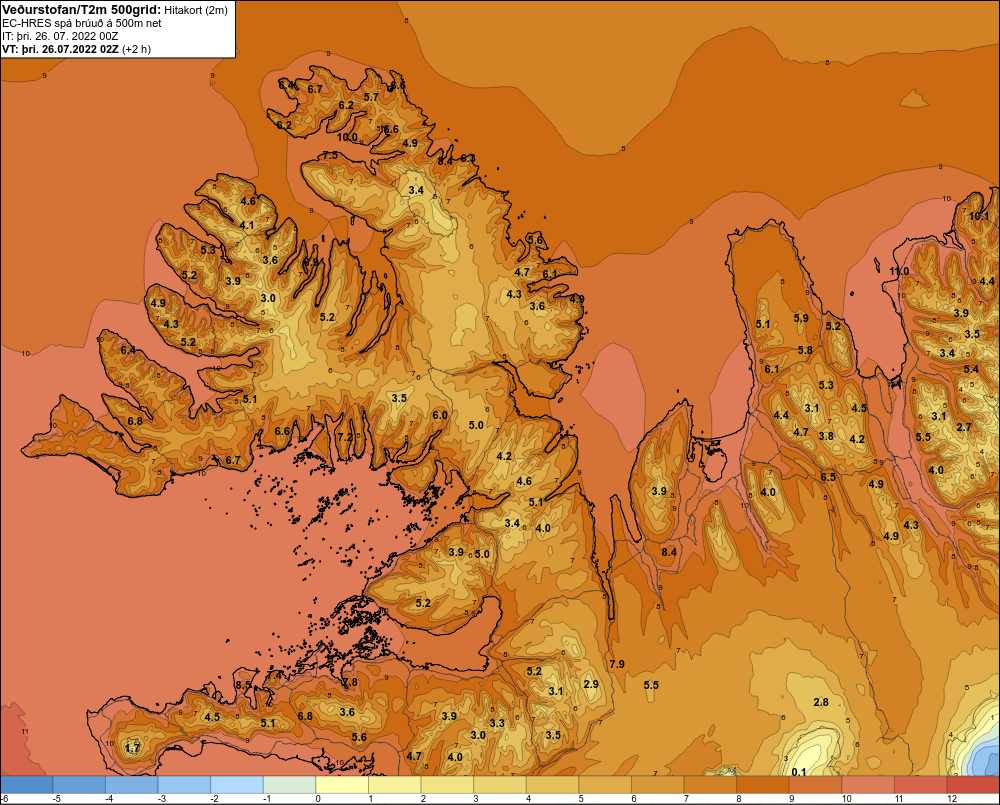The image size is (1000, 805).
Task: Pick the red swatch right of 12
Action: point(973,785)
